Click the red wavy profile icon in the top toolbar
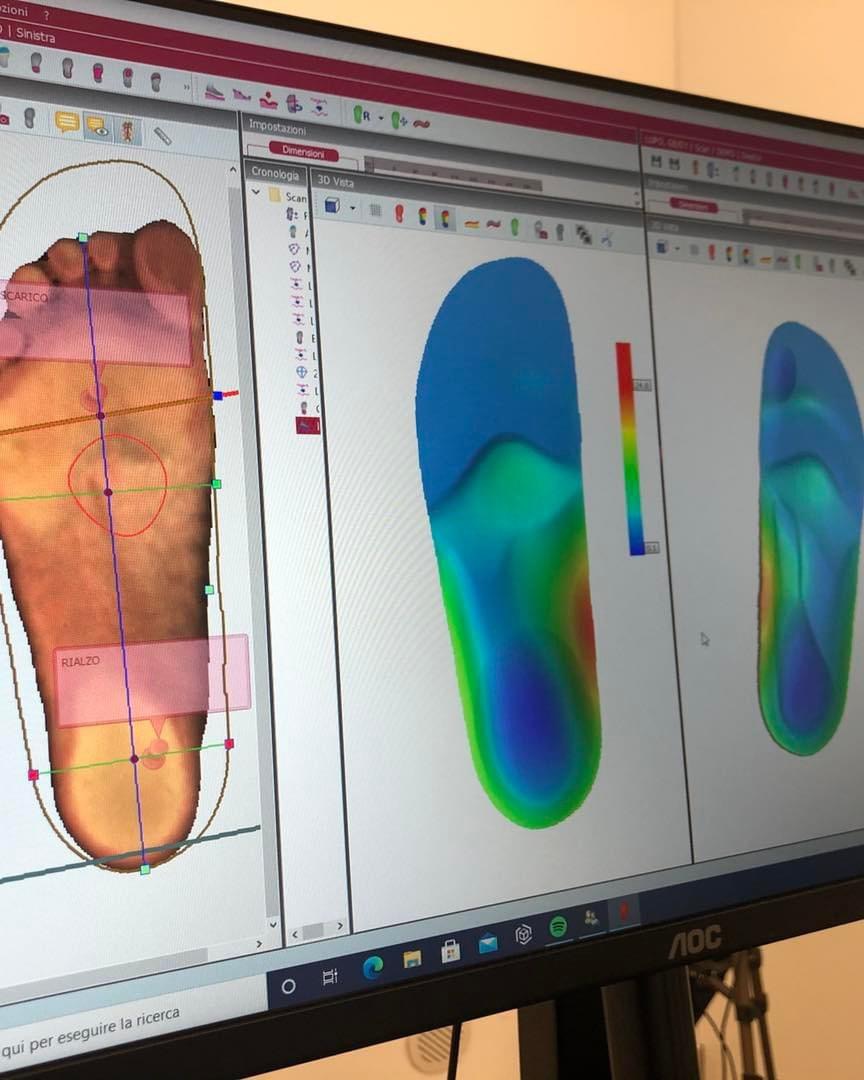Viewport: 864px width, 1080px height. (421, 124)
